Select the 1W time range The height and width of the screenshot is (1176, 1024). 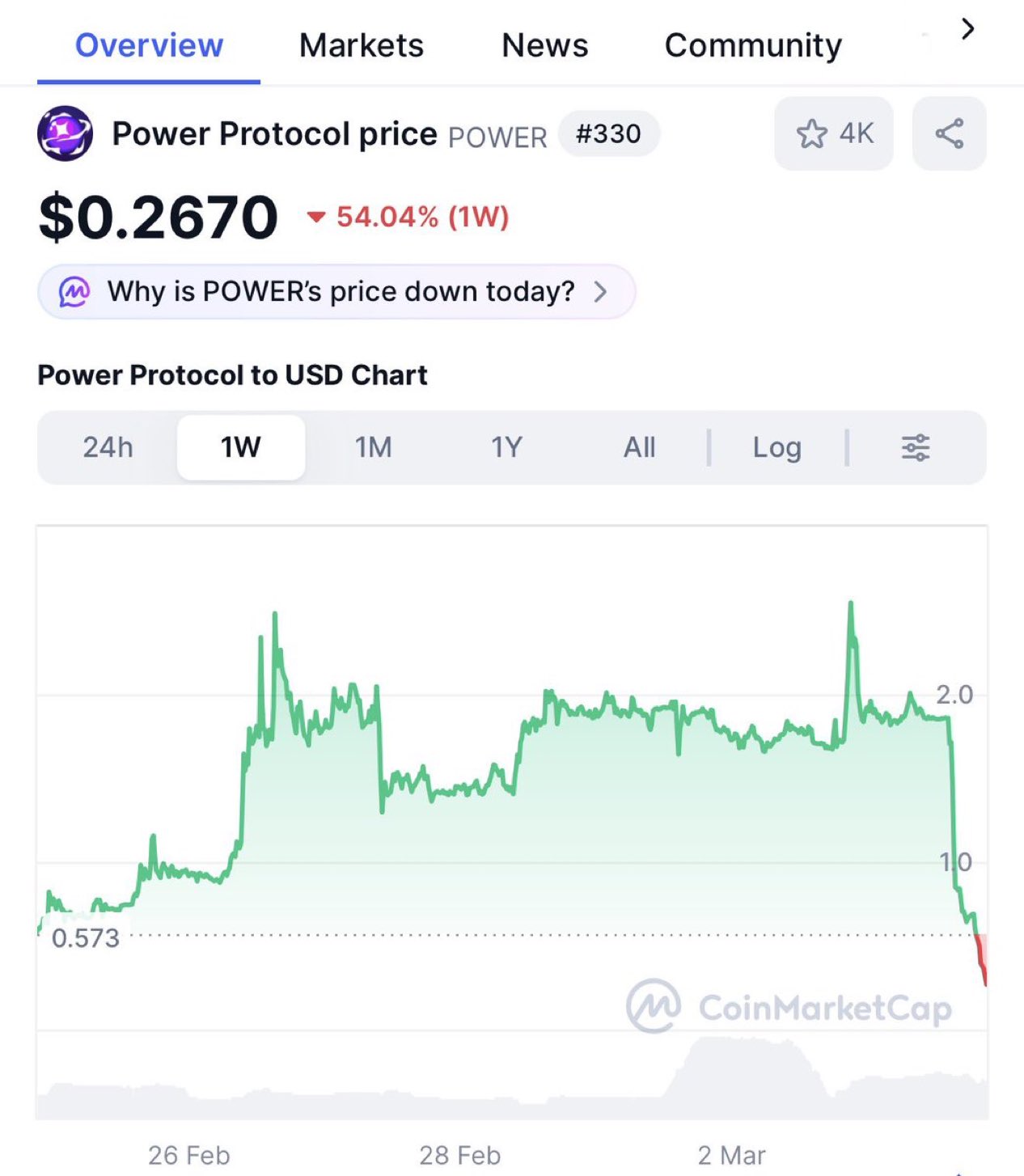point(241,447)
